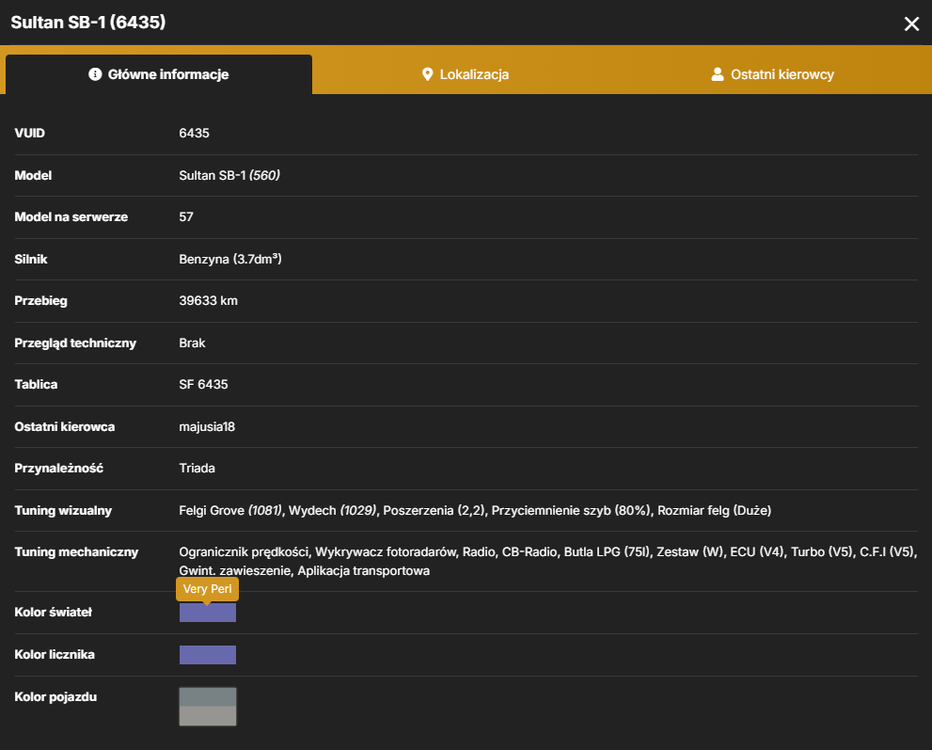
Task: Click the last driver name majusia18
Action: click(207, 427)
